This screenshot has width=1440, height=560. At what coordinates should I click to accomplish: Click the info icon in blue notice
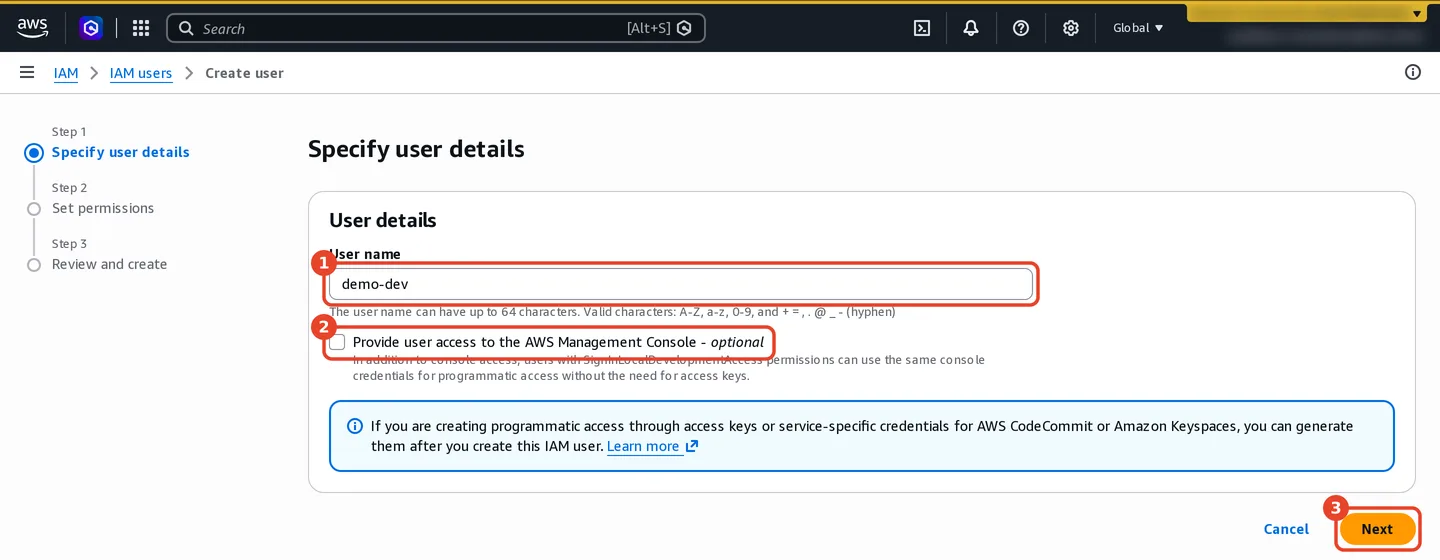click(x=355, y=426)
